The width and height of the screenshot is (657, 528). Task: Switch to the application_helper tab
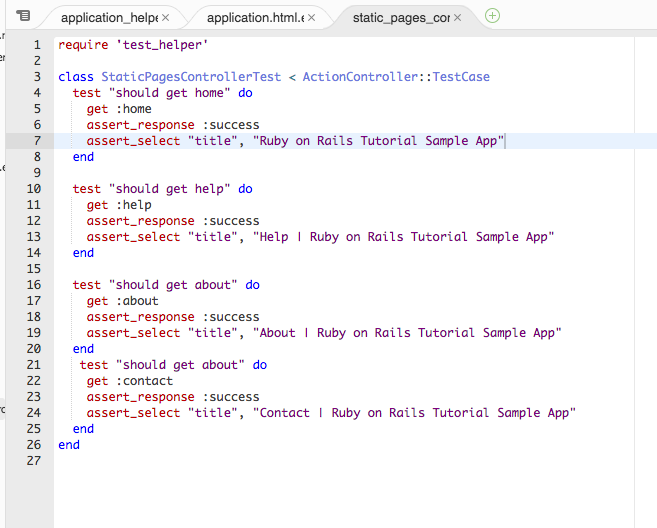[109, 18]
